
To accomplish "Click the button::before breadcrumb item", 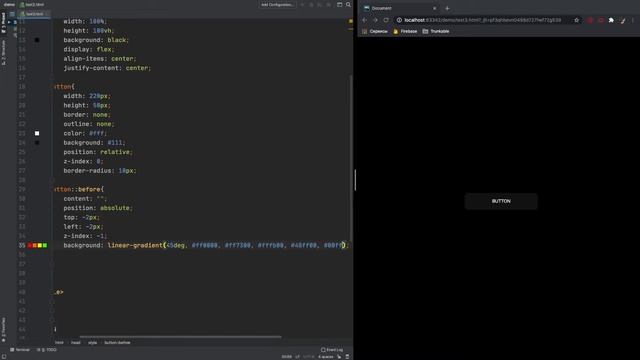I will pos(117,343).
